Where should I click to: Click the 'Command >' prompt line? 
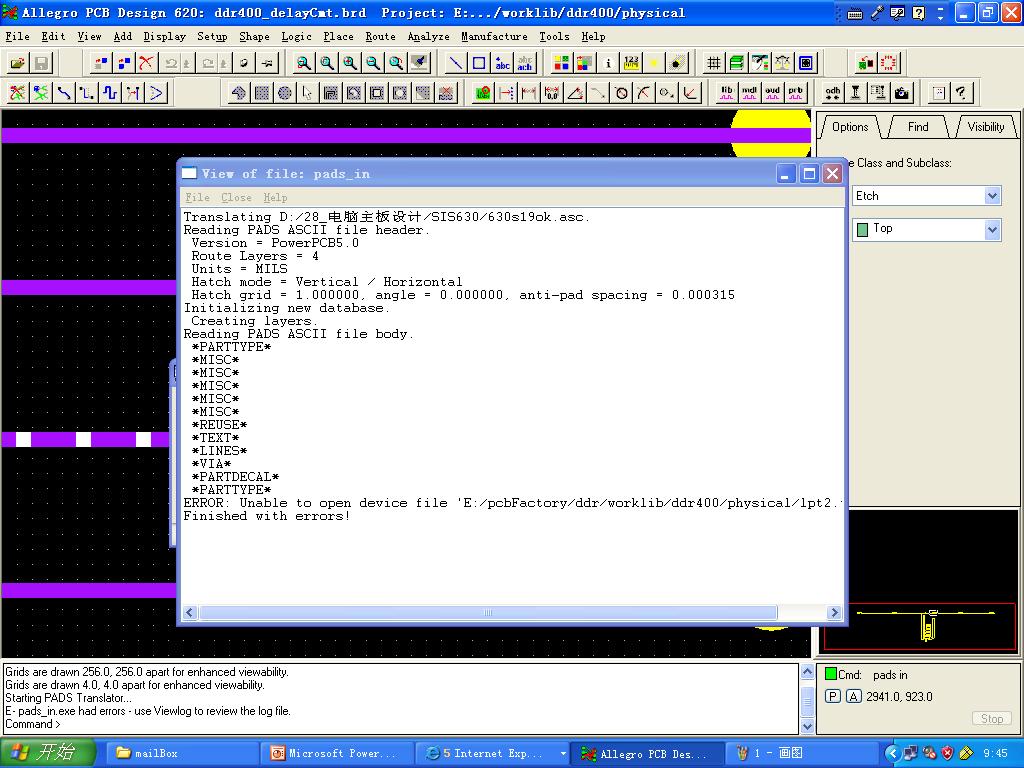pyautogui.click(x=33, y=724)
